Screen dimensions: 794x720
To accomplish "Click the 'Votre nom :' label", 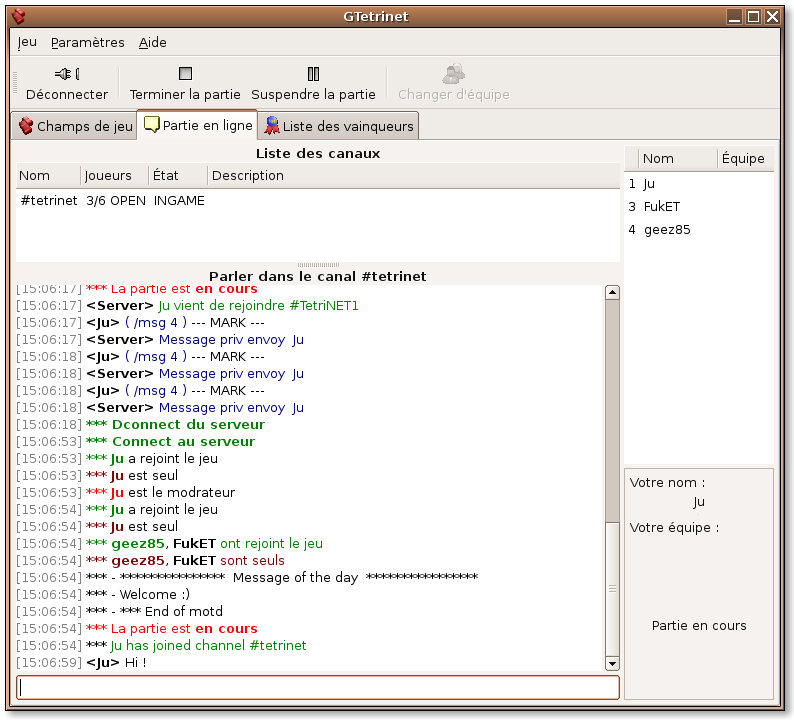I will click(667, 483).
